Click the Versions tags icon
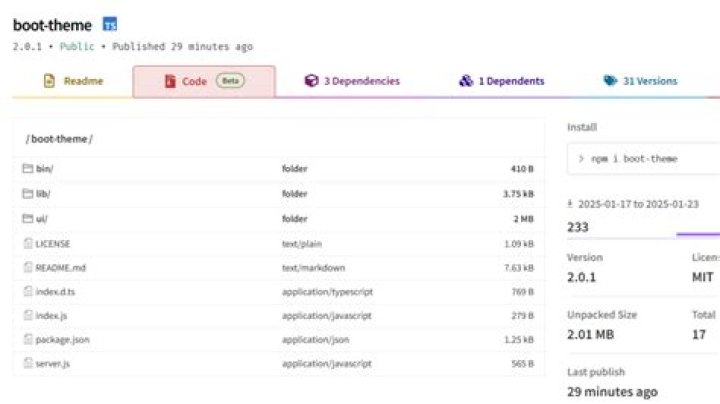Viewport: 720px width, 404px height. [610, 81]
